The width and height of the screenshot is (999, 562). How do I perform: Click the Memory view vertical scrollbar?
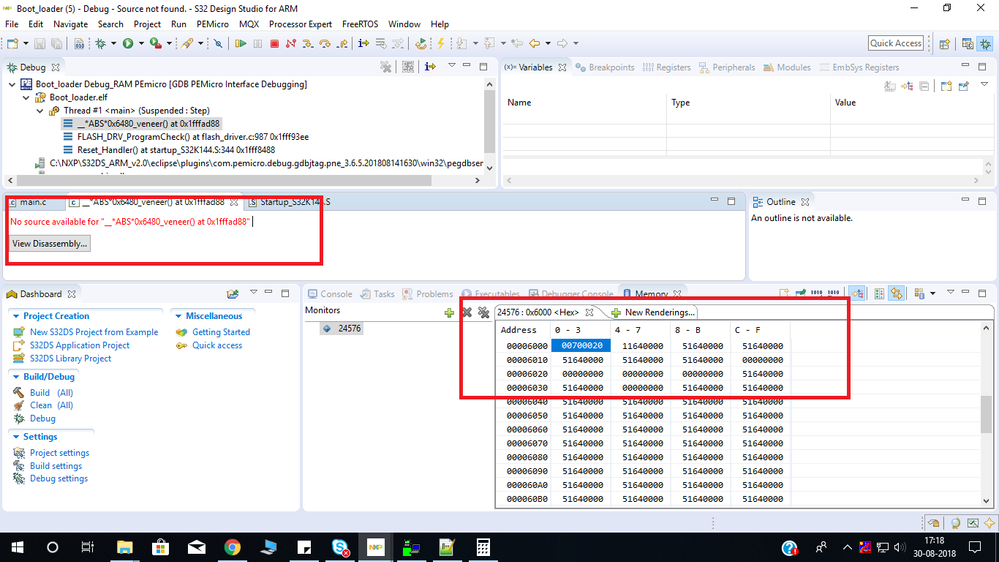coord(986,414)
